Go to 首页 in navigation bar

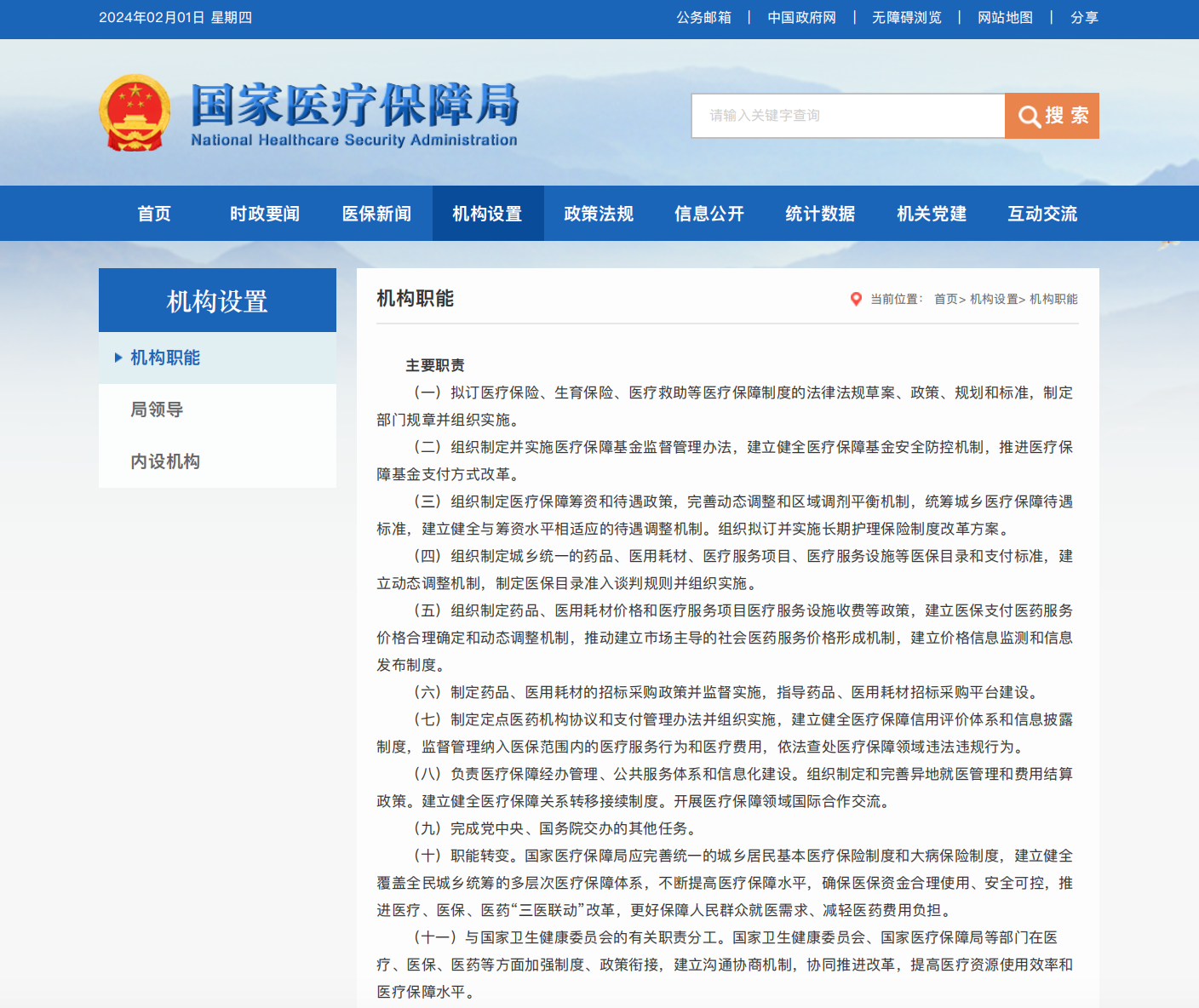pyautogui.click(x=154, y=214)
